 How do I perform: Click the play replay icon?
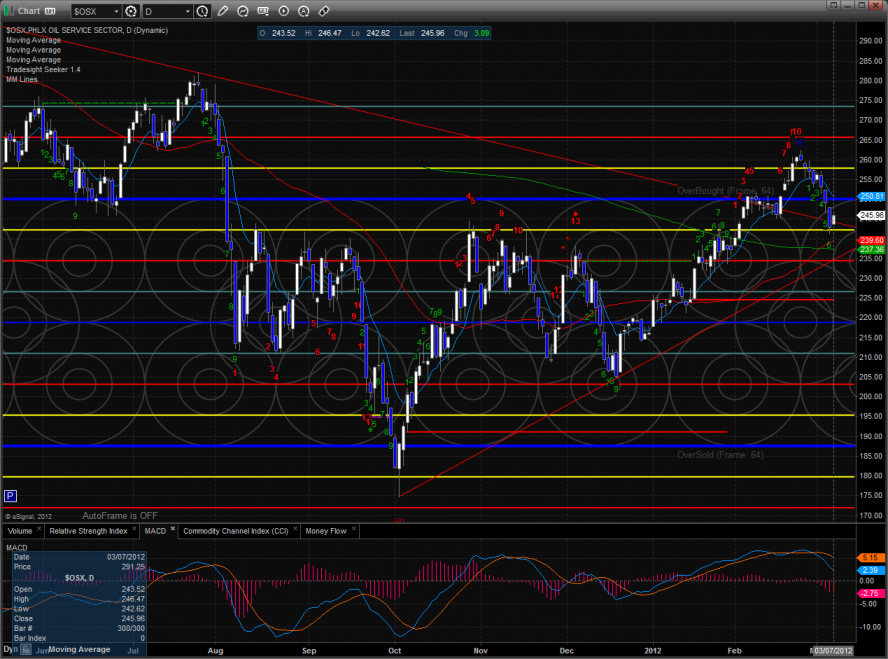[284, 11]
